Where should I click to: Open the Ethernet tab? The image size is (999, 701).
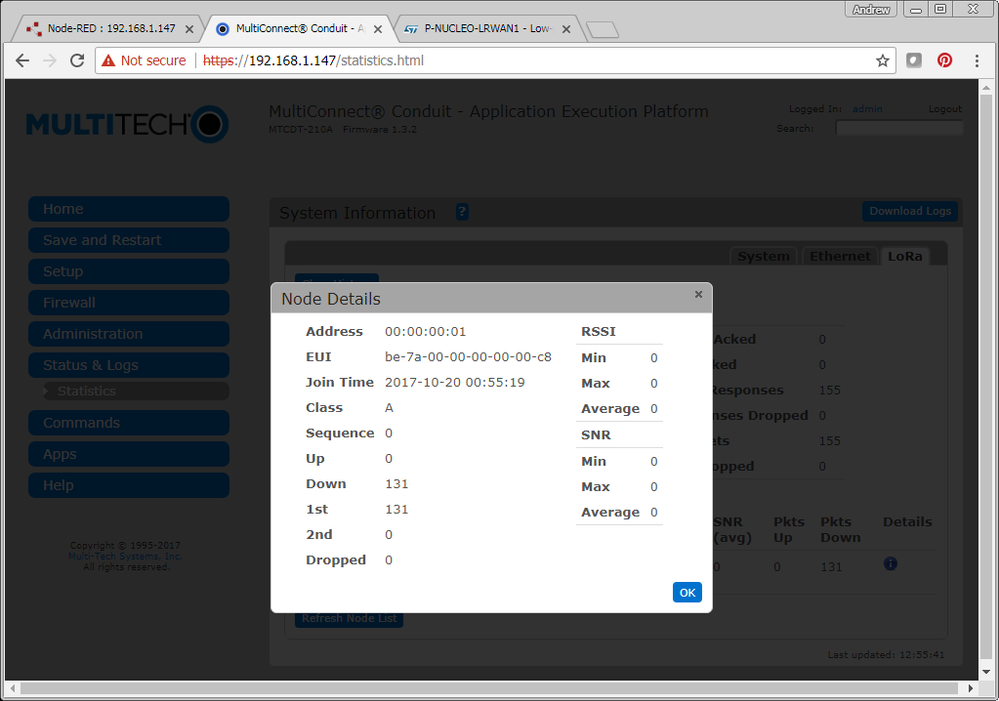pos(840,256)
